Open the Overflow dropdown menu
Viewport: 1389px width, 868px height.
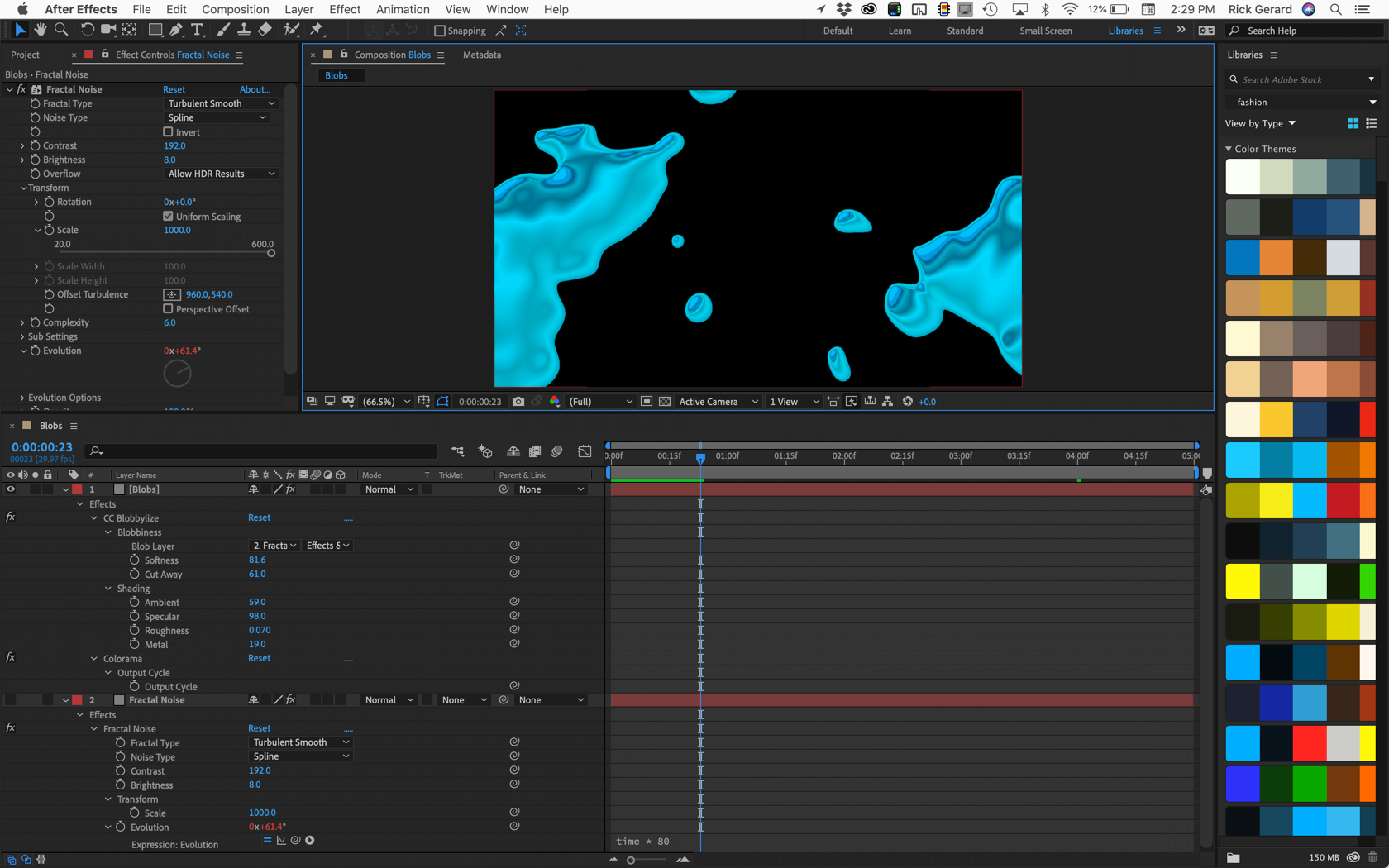click(x=221, y=174)
